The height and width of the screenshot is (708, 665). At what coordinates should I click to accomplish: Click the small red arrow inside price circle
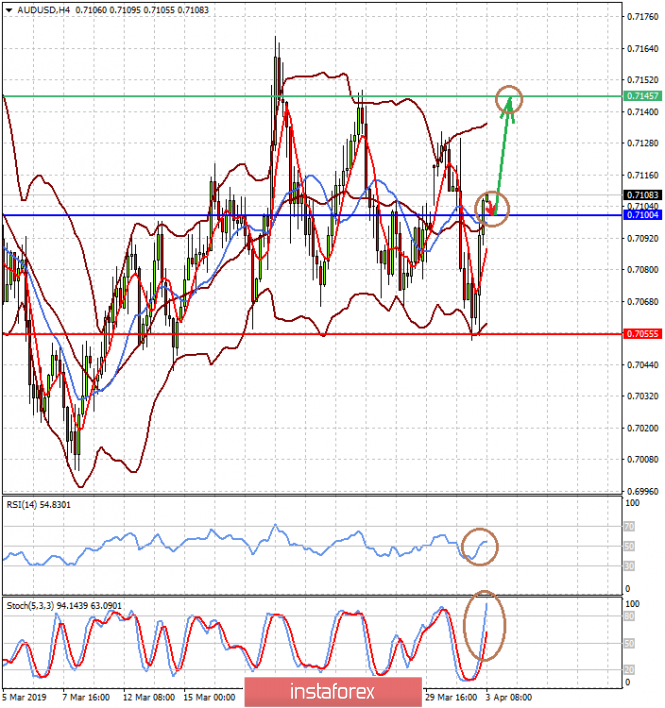489,209
